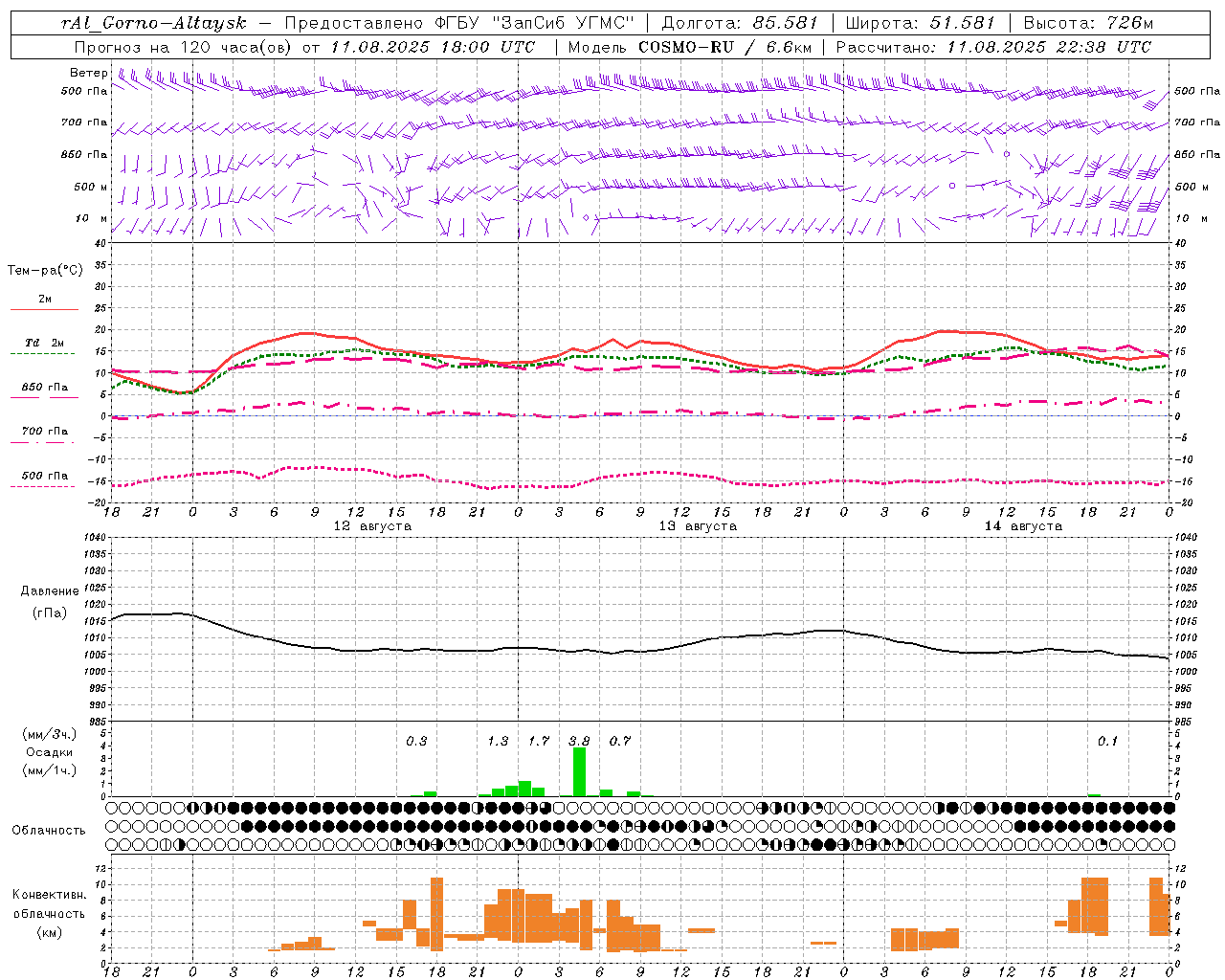Click the precipitation total 1.3
Image resolution: width=1225 pixels, height=980 pixels.
click(498, 741)
